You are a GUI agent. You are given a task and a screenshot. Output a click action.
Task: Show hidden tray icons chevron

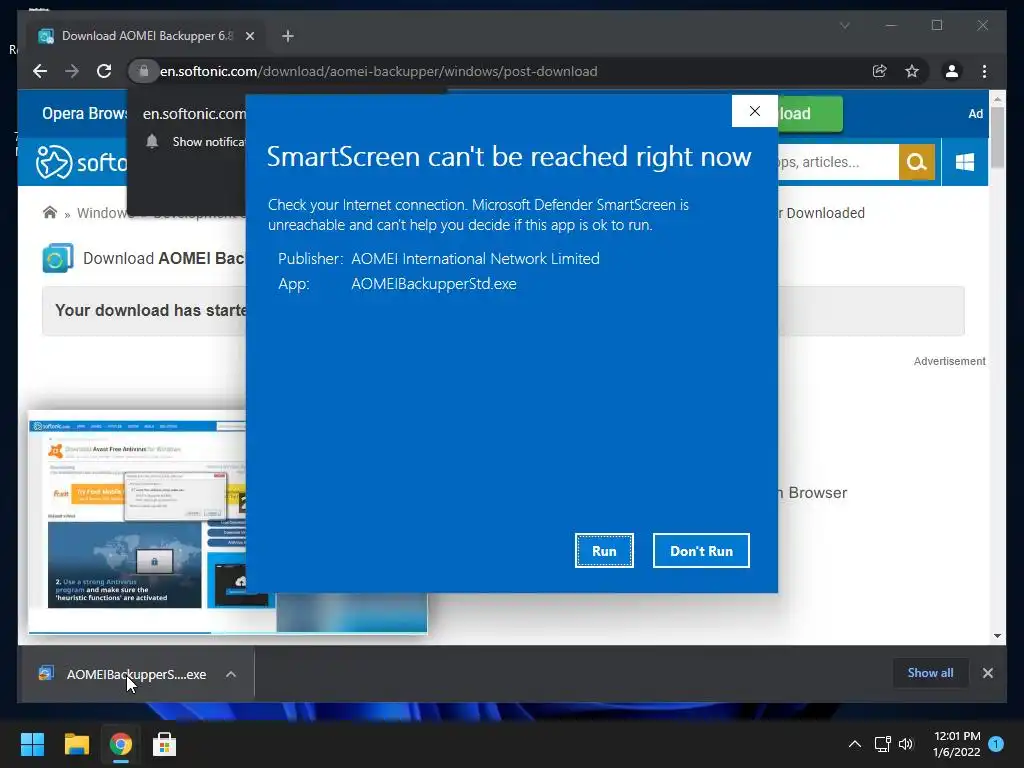(x=854, y=744)
